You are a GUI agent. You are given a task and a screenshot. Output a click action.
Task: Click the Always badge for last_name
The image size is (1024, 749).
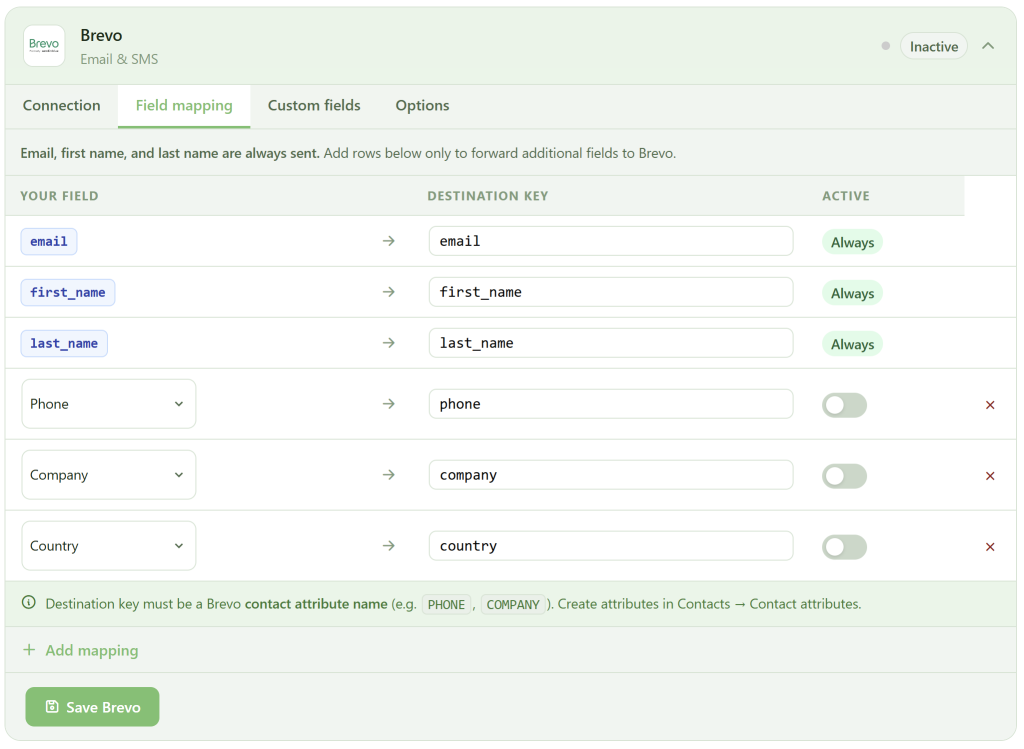852,344
